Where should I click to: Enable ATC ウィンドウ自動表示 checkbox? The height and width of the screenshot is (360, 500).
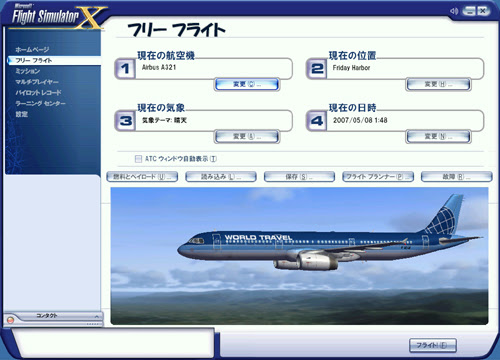coord(138,159)
